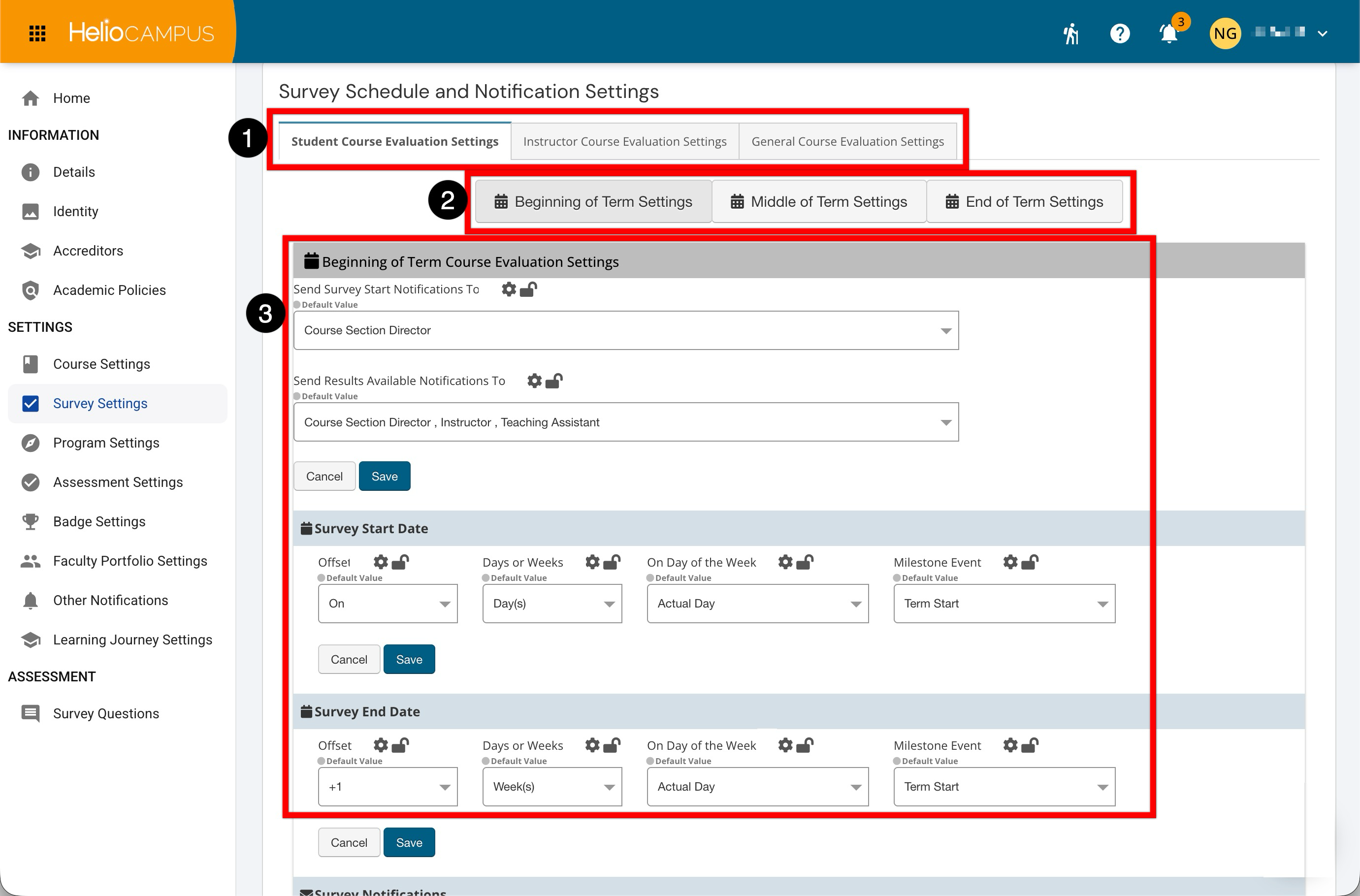Toggle lock icon for Survey End Date On Day of the Week
The height and width of the screenshot is (896, 1360).
tap(805, 745)
